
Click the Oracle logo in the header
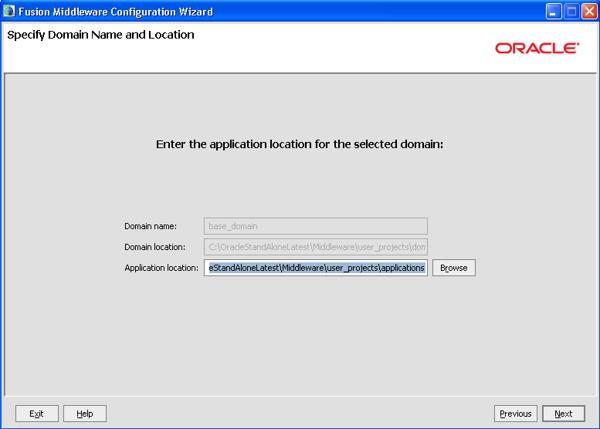click(x=536, y=47)
